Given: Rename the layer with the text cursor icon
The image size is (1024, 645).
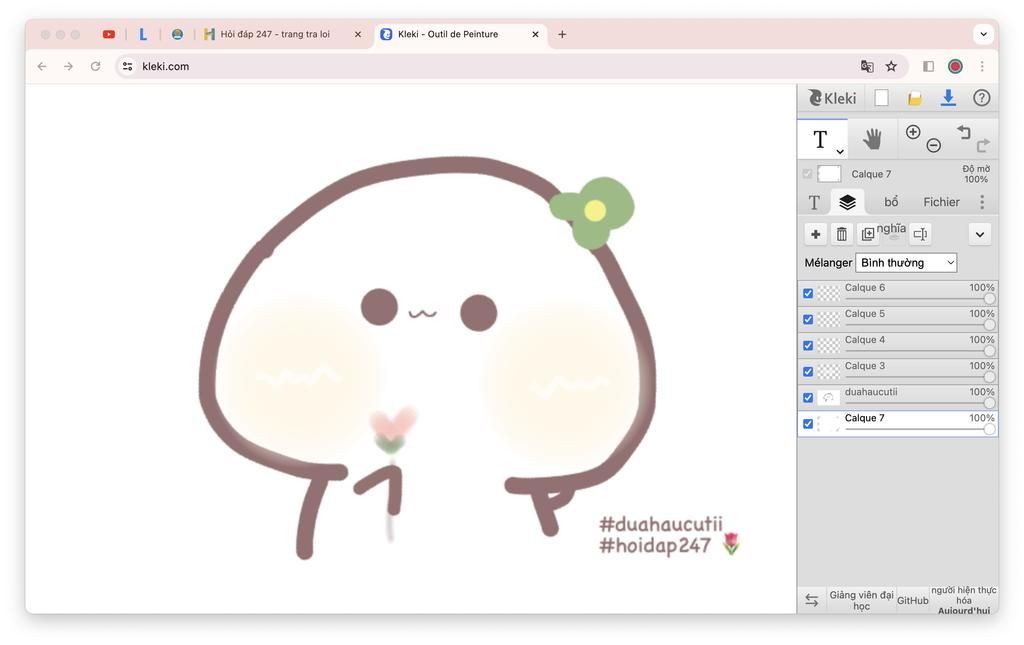Looking at the screenshot, I should click(920, 234).
